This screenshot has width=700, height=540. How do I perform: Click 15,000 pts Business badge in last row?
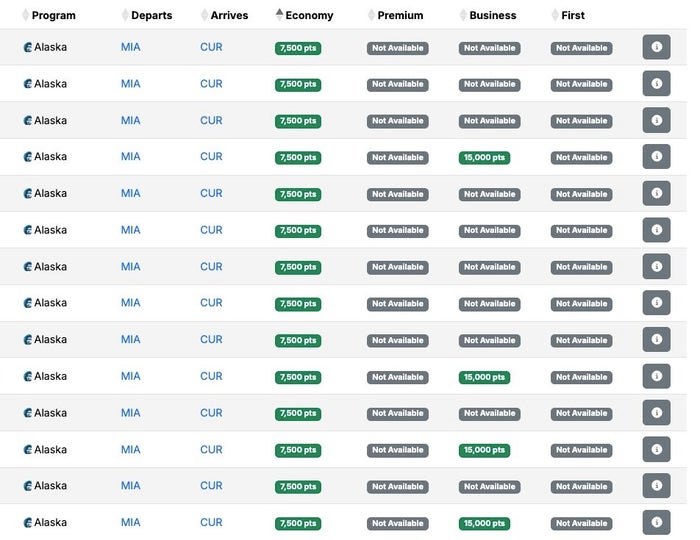(x=484, y=523)
